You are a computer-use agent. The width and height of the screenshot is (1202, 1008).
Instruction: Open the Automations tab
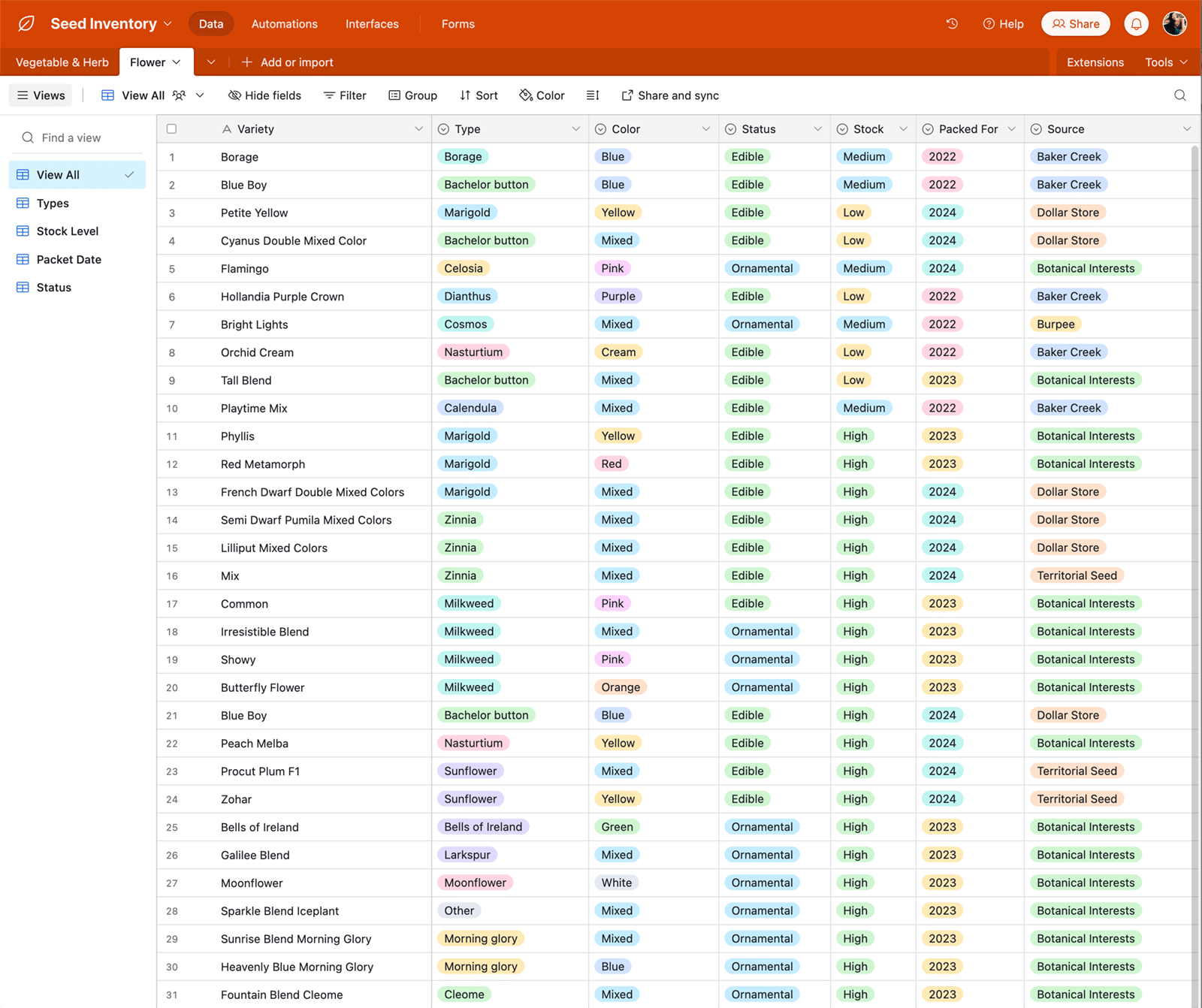[x=284, y=24]
